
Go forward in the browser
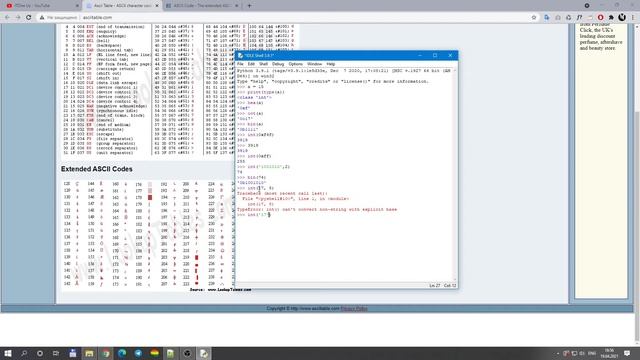coord(18,18)
